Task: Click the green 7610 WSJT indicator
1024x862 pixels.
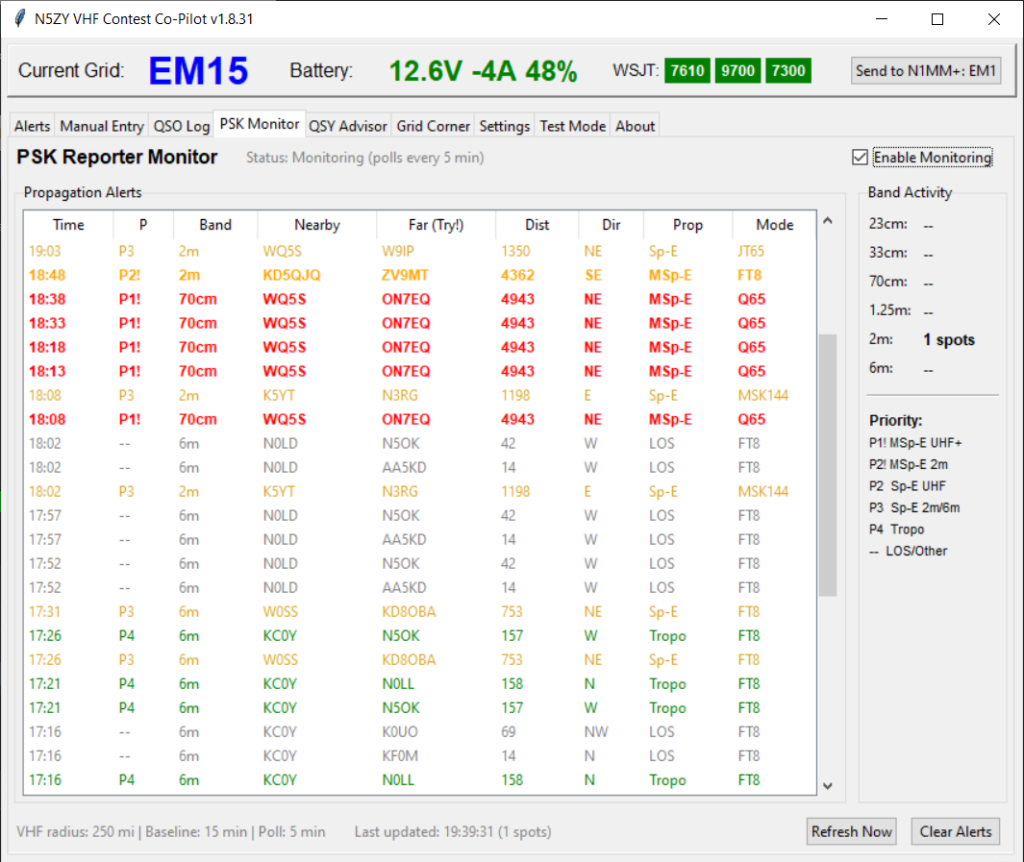Action: [x=687, y=70]
